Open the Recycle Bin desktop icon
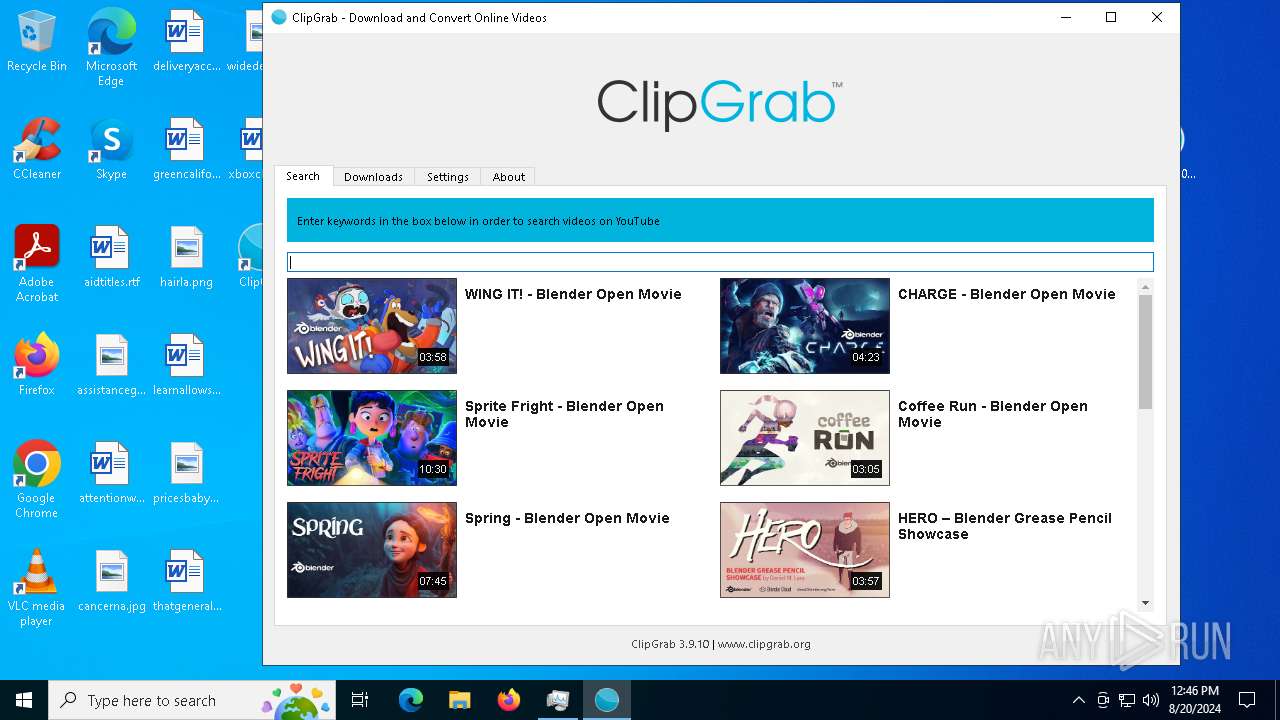Viewport: 1280px width, 720px height. coord(37,41)
